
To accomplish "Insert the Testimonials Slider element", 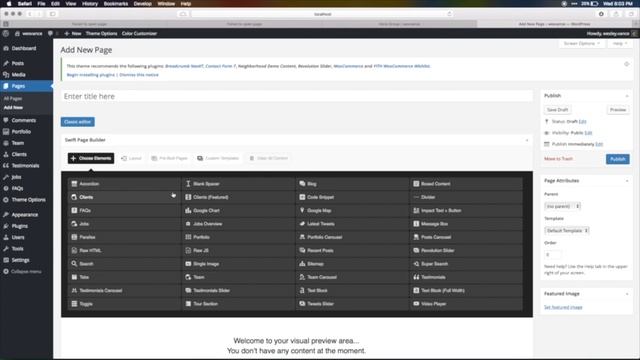I will coord(238,291).
